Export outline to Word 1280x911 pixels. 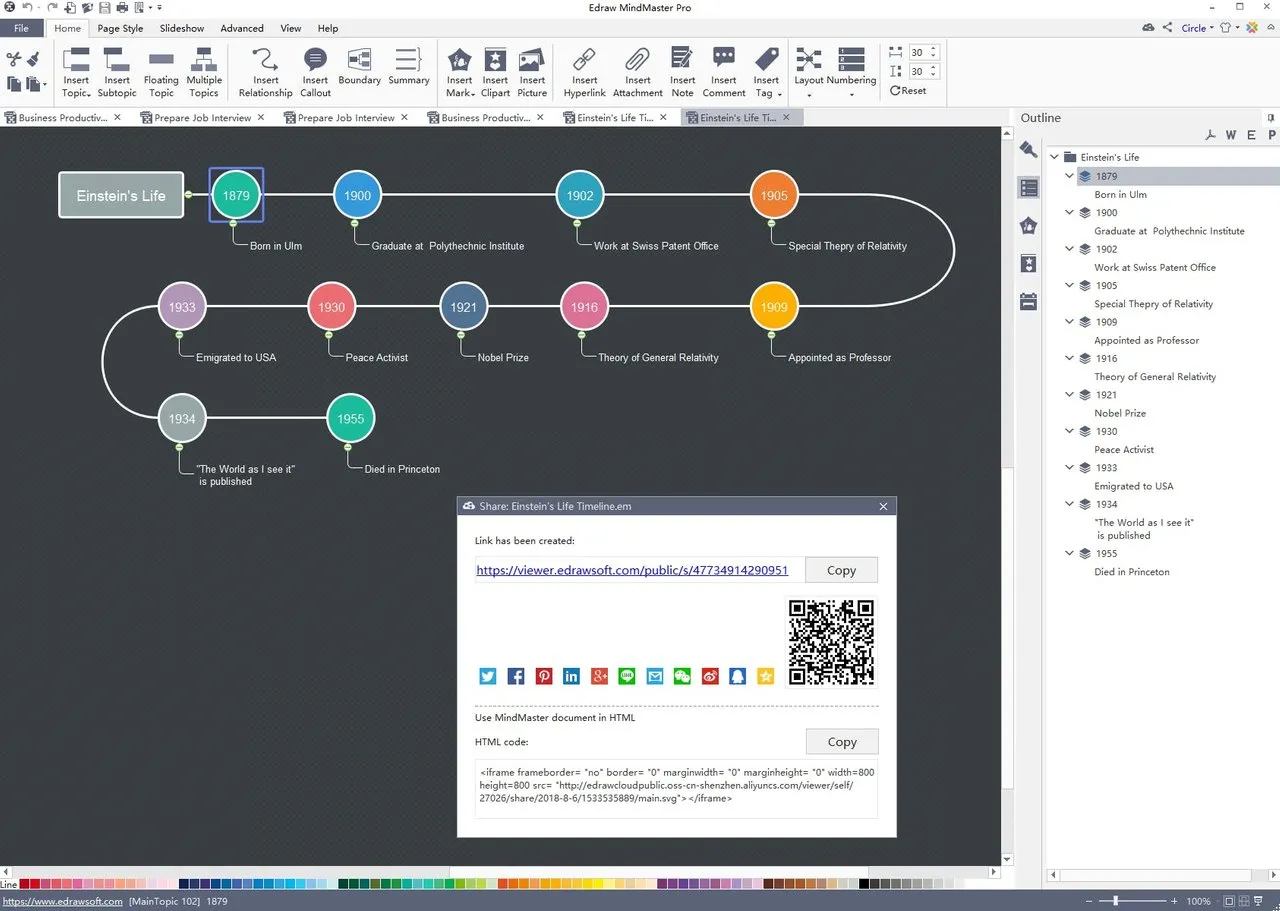(1231, 135)
